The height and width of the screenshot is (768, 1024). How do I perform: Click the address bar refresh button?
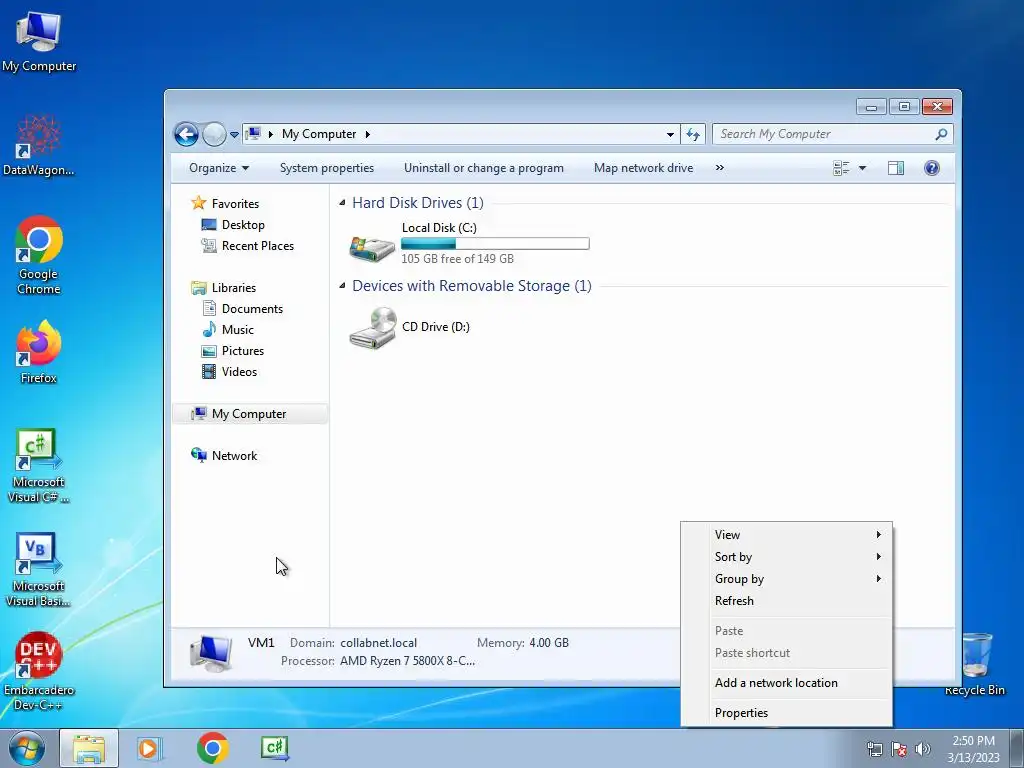[693, 135]
